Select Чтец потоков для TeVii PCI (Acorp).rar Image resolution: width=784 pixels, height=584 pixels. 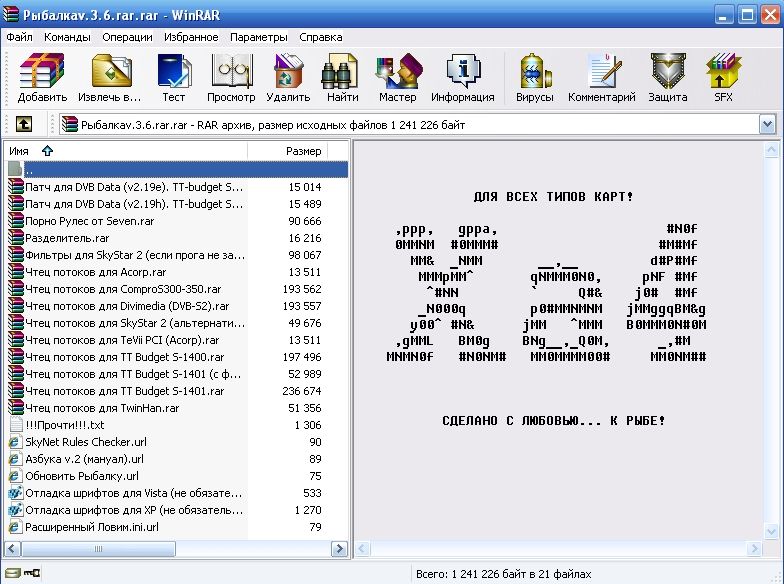click(122, 340)
